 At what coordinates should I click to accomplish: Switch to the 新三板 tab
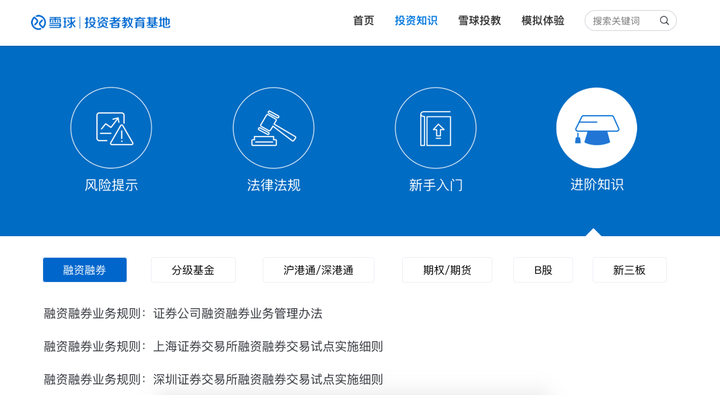(630, 270)
